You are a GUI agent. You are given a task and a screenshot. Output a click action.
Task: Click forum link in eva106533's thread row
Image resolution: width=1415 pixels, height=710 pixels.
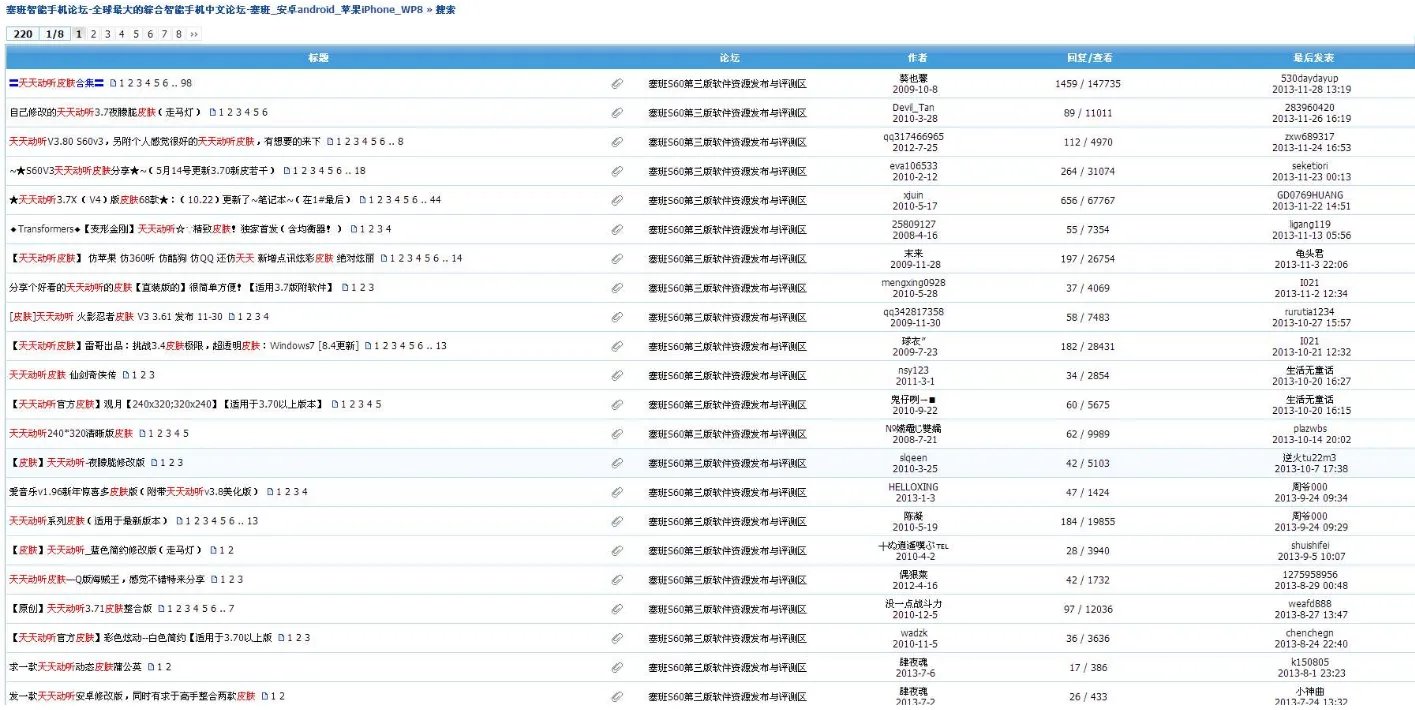[727, 172]
